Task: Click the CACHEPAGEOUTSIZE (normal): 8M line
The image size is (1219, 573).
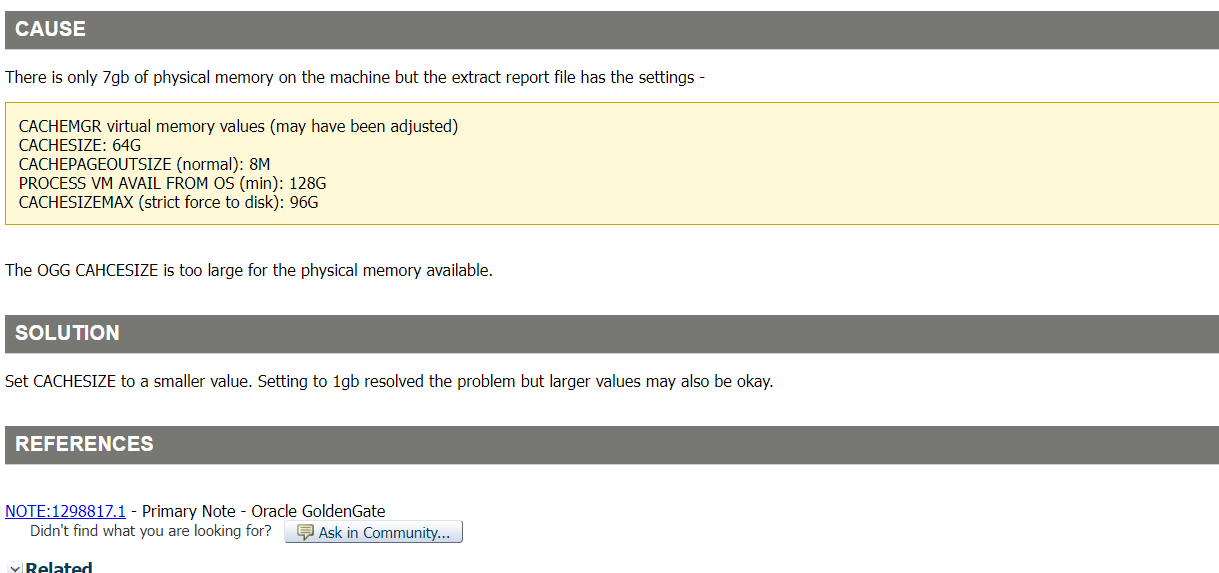Action: pyautogui.click(x=145, y=164)
